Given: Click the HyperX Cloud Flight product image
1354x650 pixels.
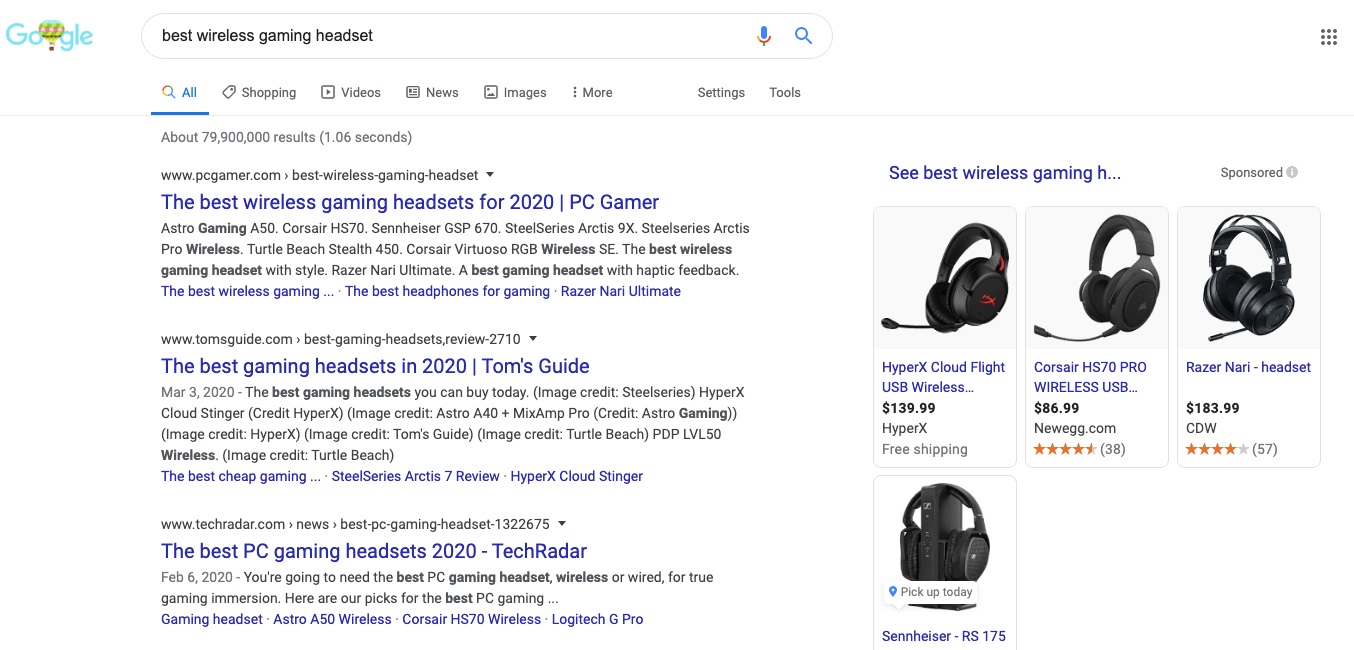Looking at the screenshot, I should pyautogui.click(x=945, y=278).
